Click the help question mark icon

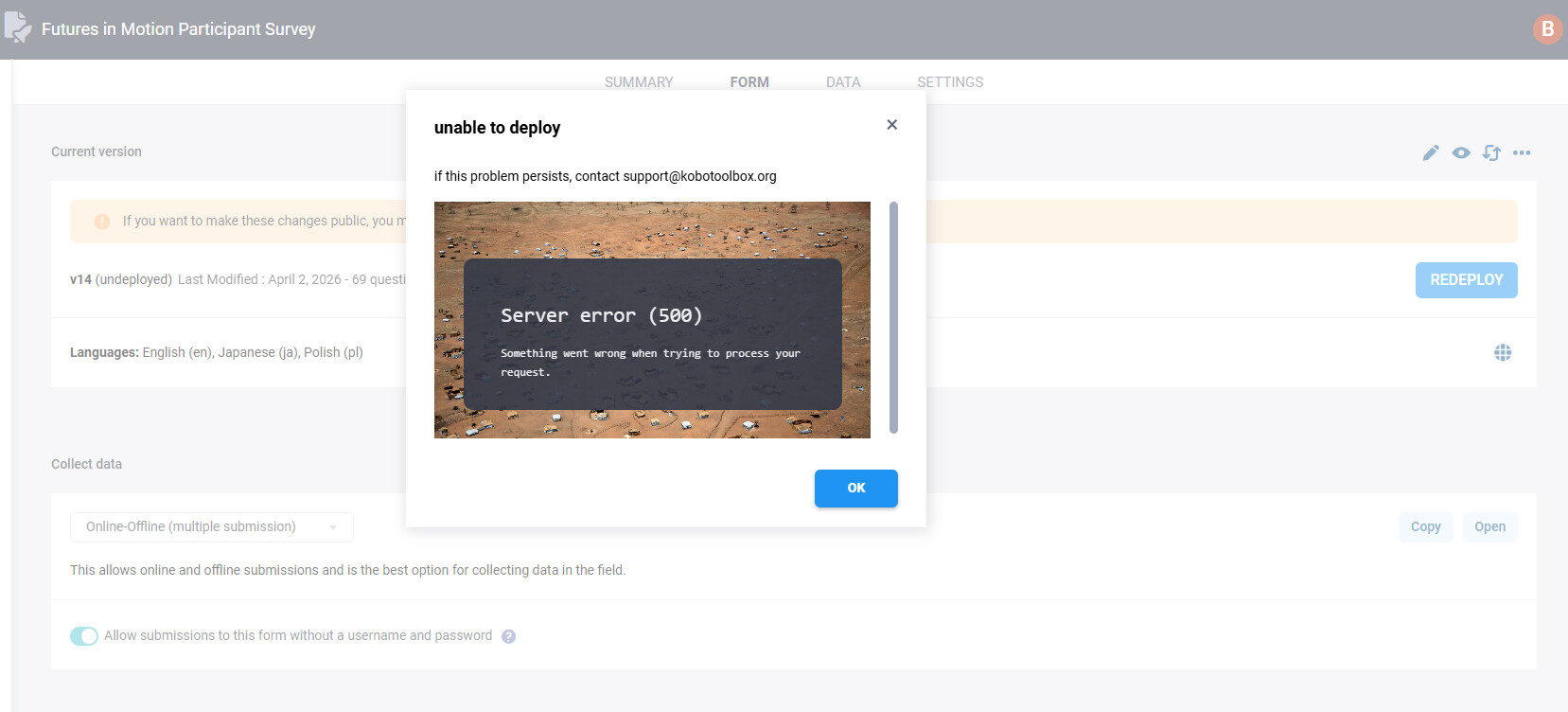pyautogui.click(x=509, y=636)
